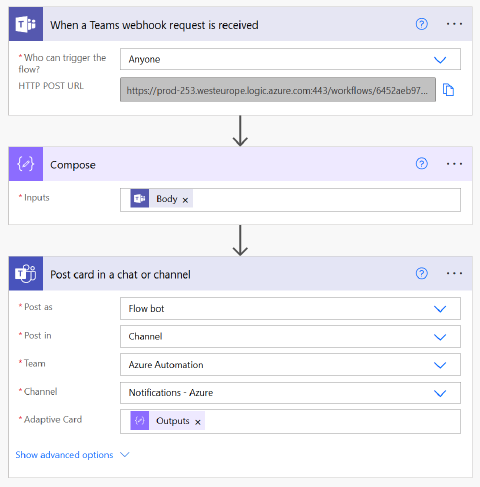Open help for the Compose action

pos(422,164)
